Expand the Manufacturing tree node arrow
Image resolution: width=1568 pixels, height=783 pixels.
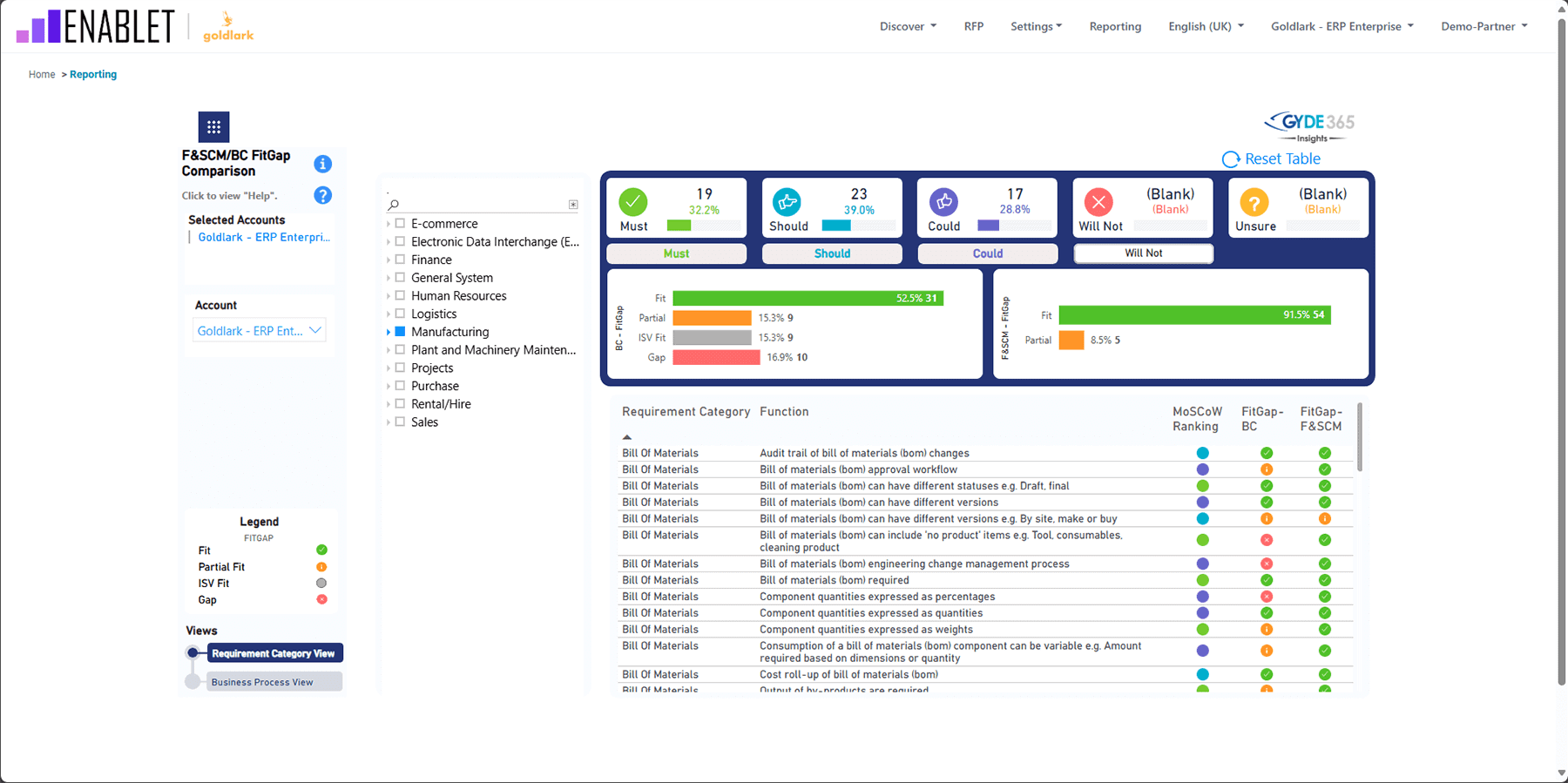point(389,332)
